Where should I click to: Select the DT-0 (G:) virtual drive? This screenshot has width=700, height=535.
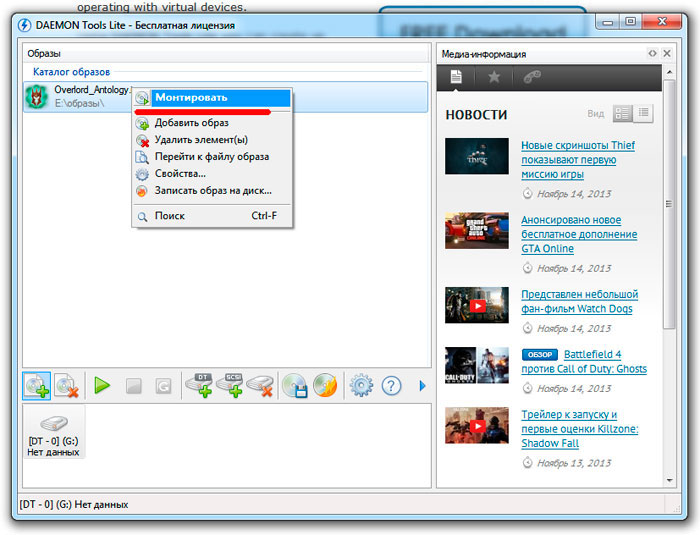tap(53, 433)
